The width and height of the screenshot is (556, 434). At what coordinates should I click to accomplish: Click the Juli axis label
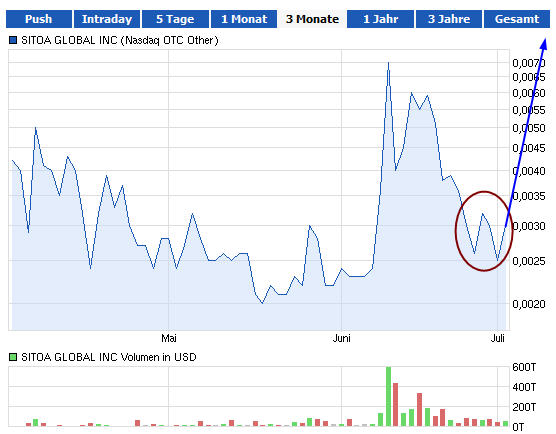[x=497, y=338]
